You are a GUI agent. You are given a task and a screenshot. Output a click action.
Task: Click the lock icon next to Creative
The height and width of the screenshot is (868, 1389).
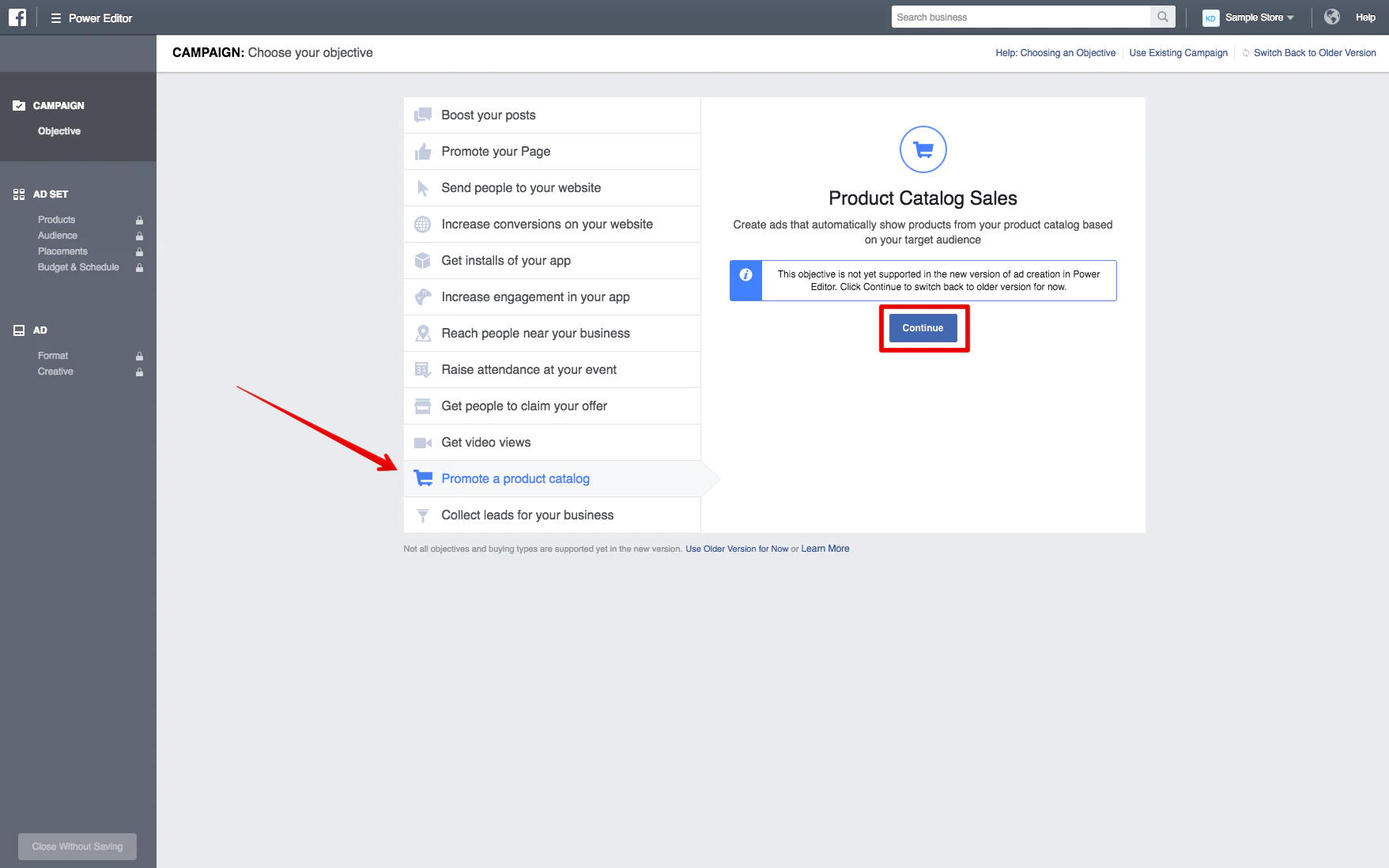coord(139,372)
